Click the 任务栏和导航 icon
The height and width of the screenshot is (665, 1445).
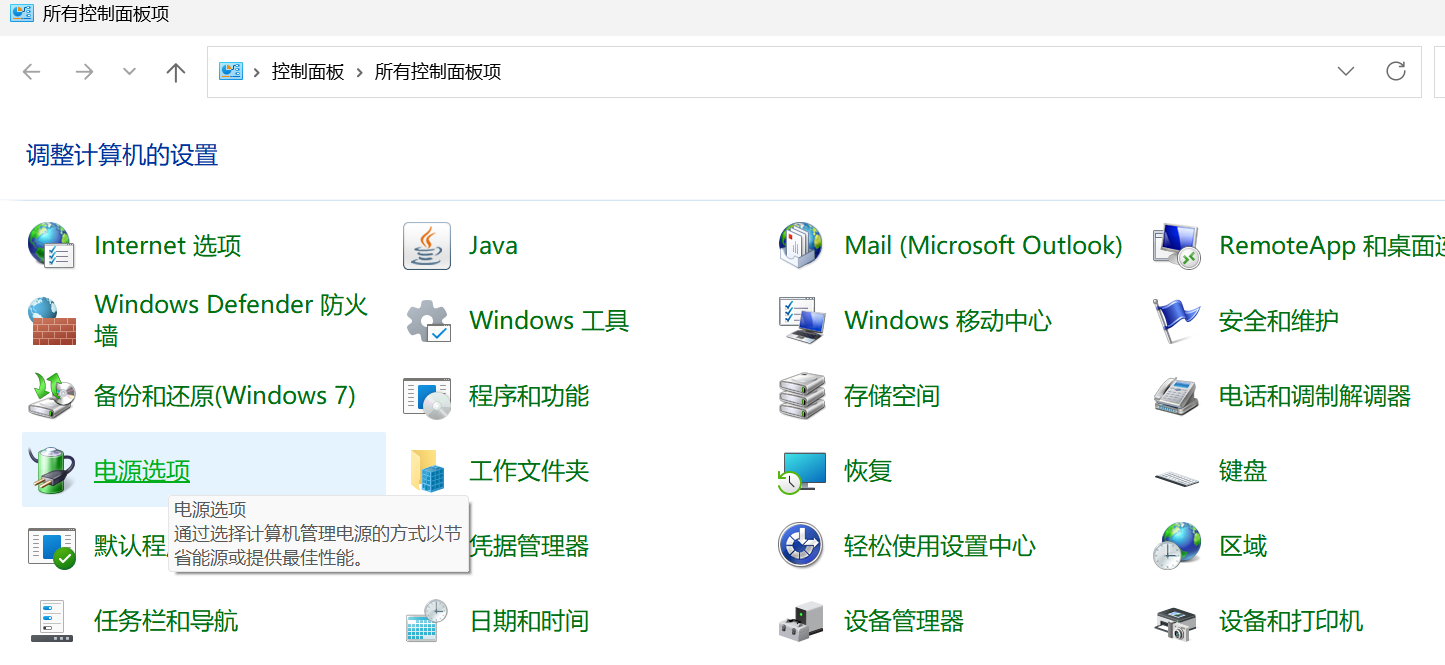[x=51, y=621]
